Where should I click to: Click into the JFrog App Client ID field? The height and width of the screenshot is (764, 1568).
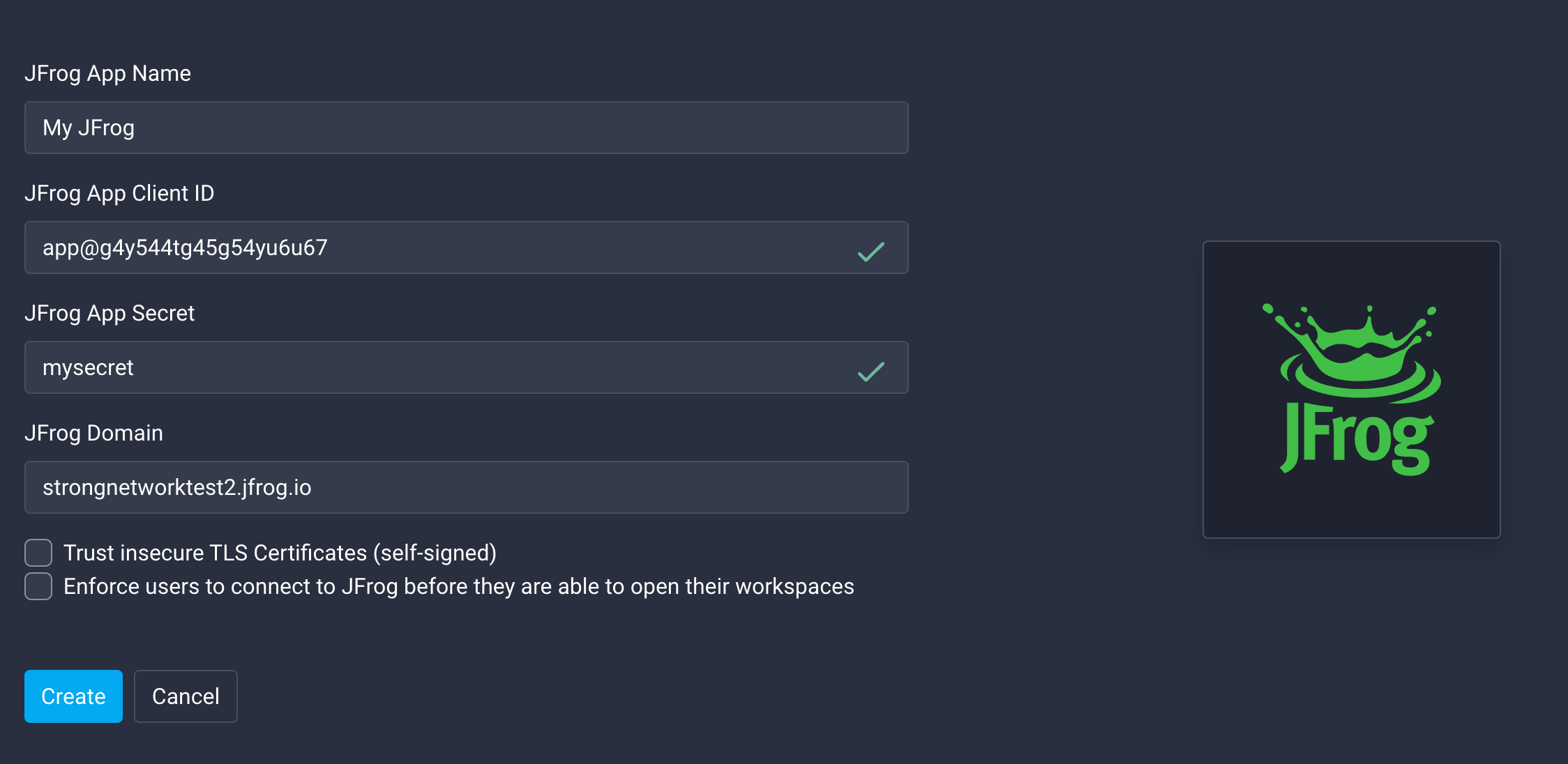click(446, 247)
